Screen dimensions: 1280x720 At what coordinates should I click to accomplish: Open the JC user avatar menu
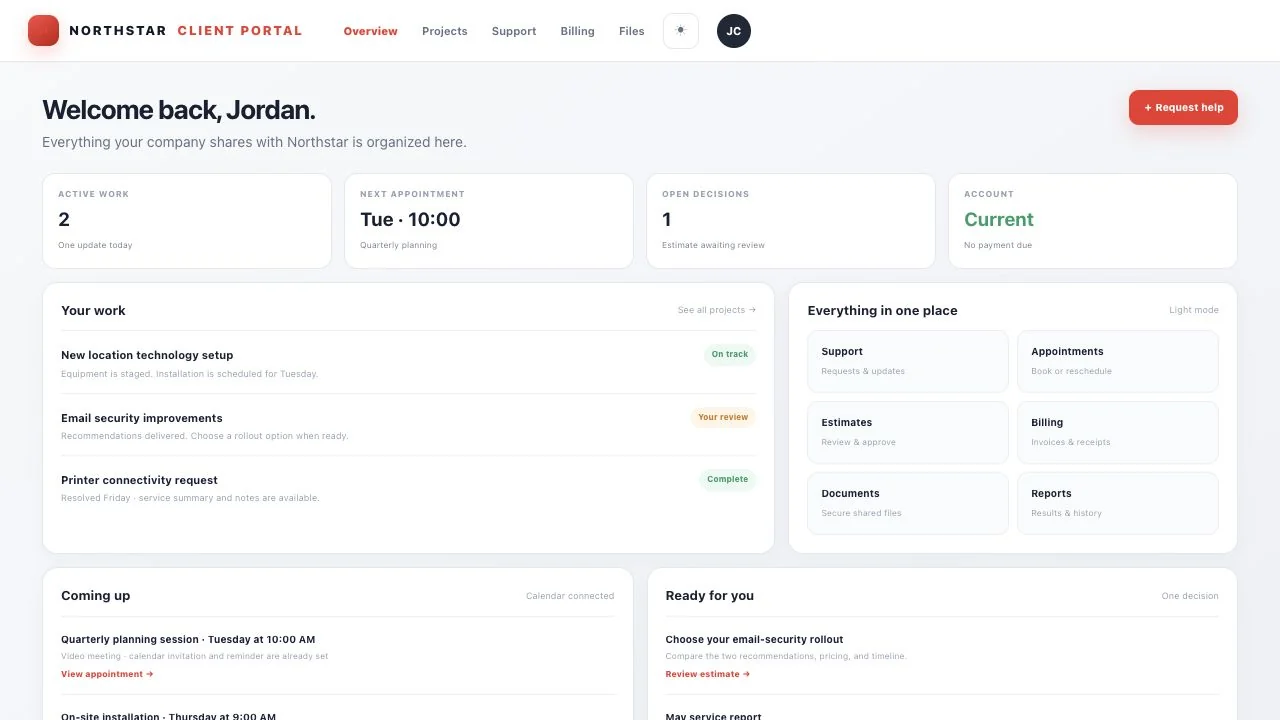734,31
